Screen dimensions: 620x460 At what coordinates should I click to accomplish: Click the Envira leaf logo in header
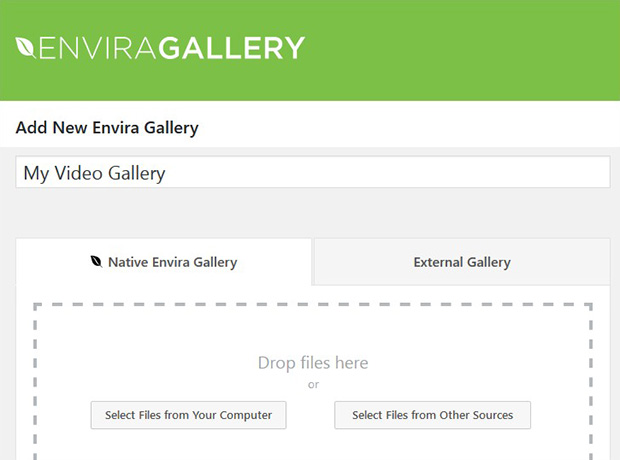pos(25,47)
